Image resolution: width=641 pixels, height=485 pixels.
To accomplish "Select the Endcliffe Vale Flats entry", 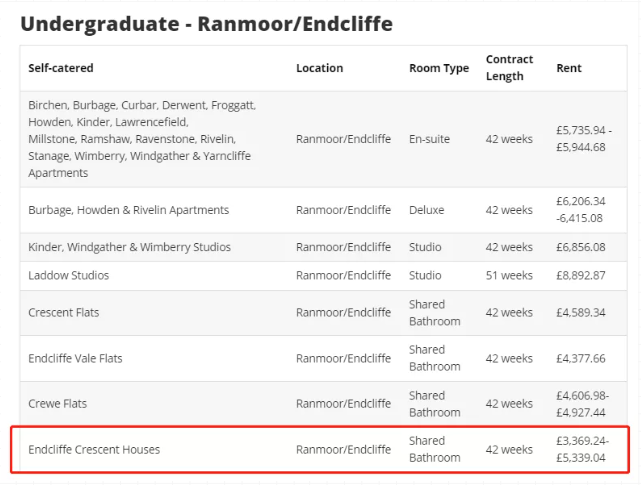I will pyautogui.click(x=75, y=358).
